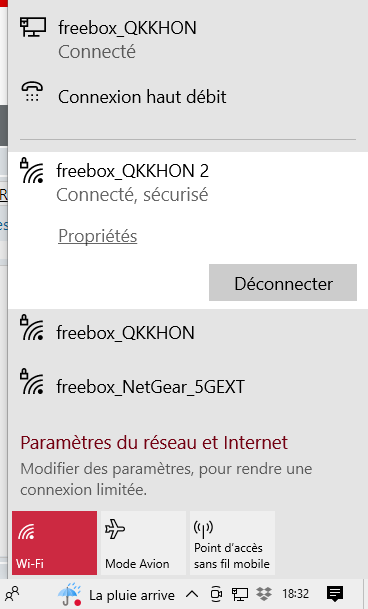368x609 pixels.
Task: Click the network computer icon in system tray
Action: click(240, 594)
